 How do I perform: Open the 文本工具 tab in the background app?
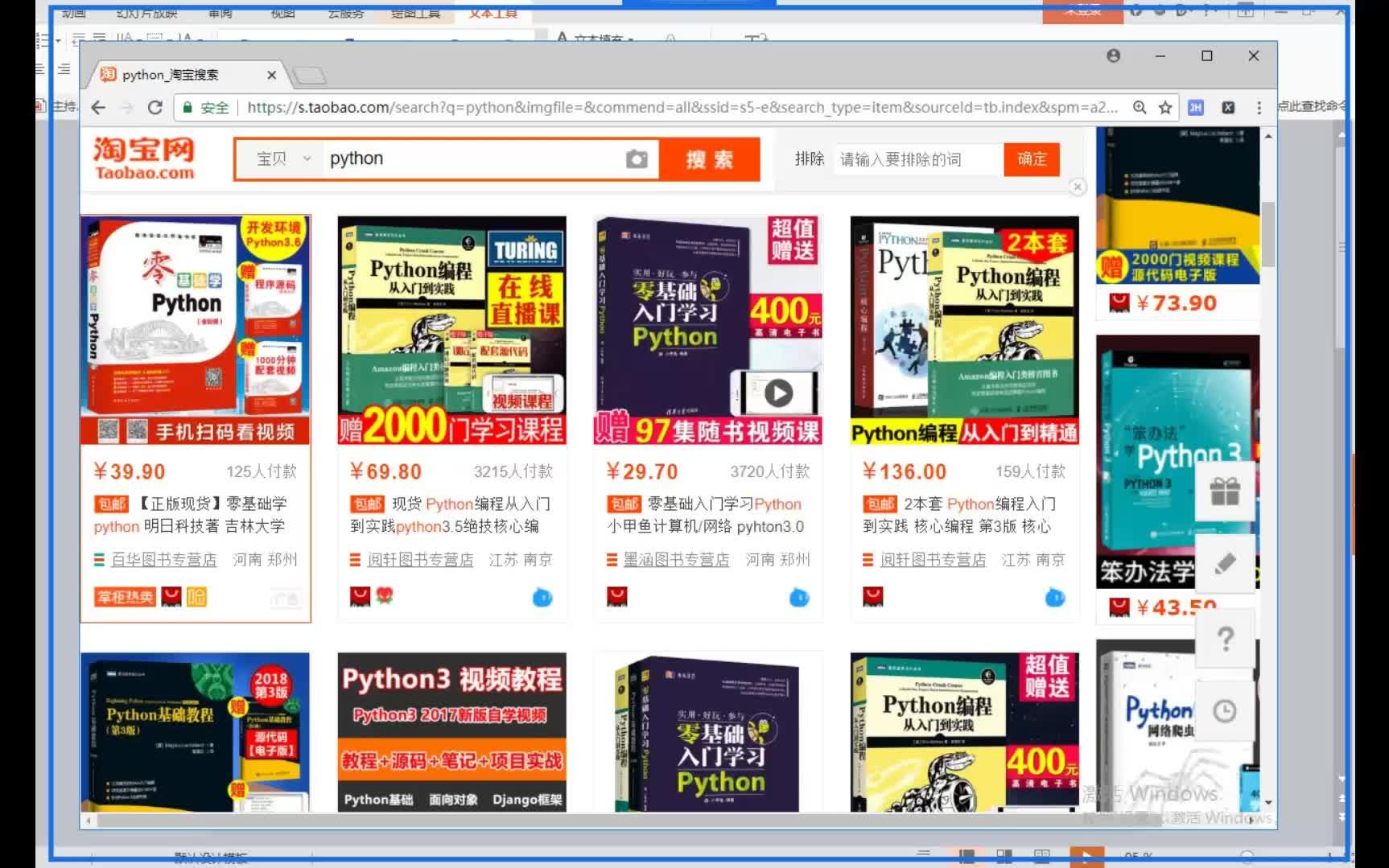coord(493,12)
